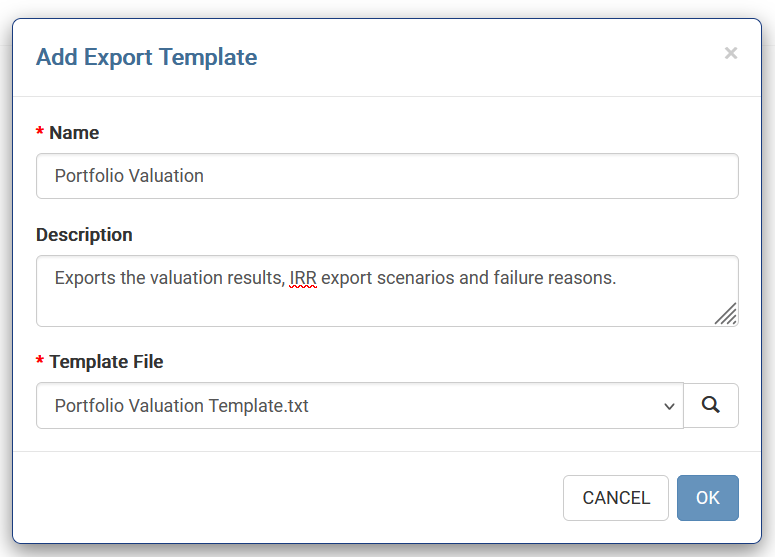Image resolution: width=775 pixels, height=557 pixels.
Task: Click the Name field label
Action: 74,133
